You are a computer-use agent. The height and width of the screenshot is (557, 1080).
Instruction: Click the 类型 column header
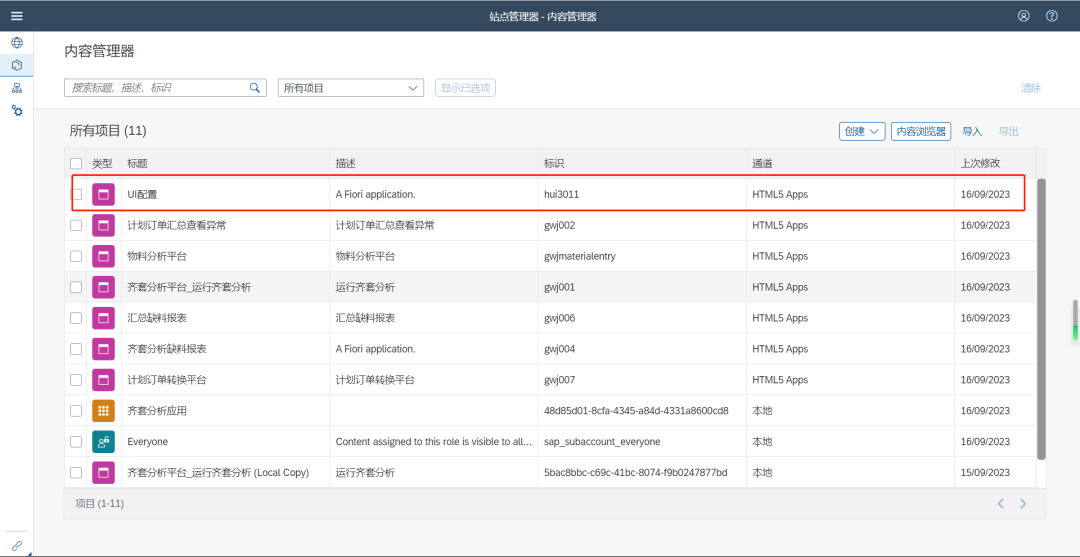102,164
